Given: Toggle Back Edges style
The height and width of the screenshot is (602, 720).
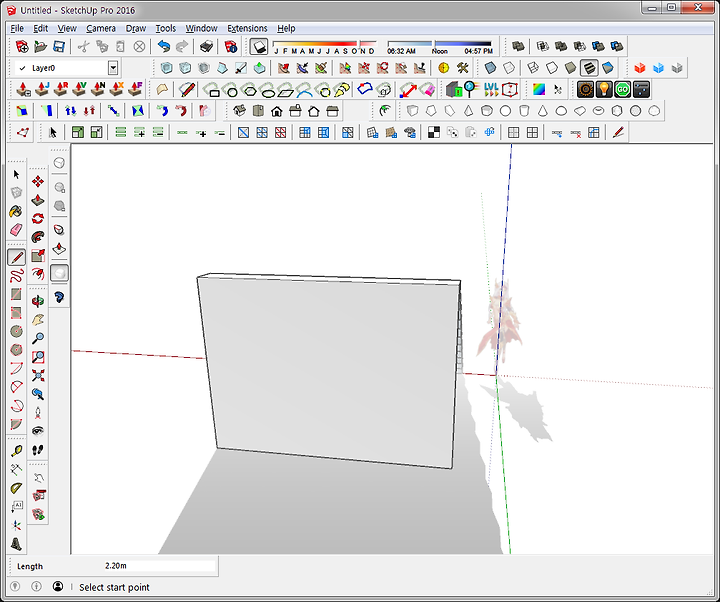Looking at the screenshot, I should [509, 68].
